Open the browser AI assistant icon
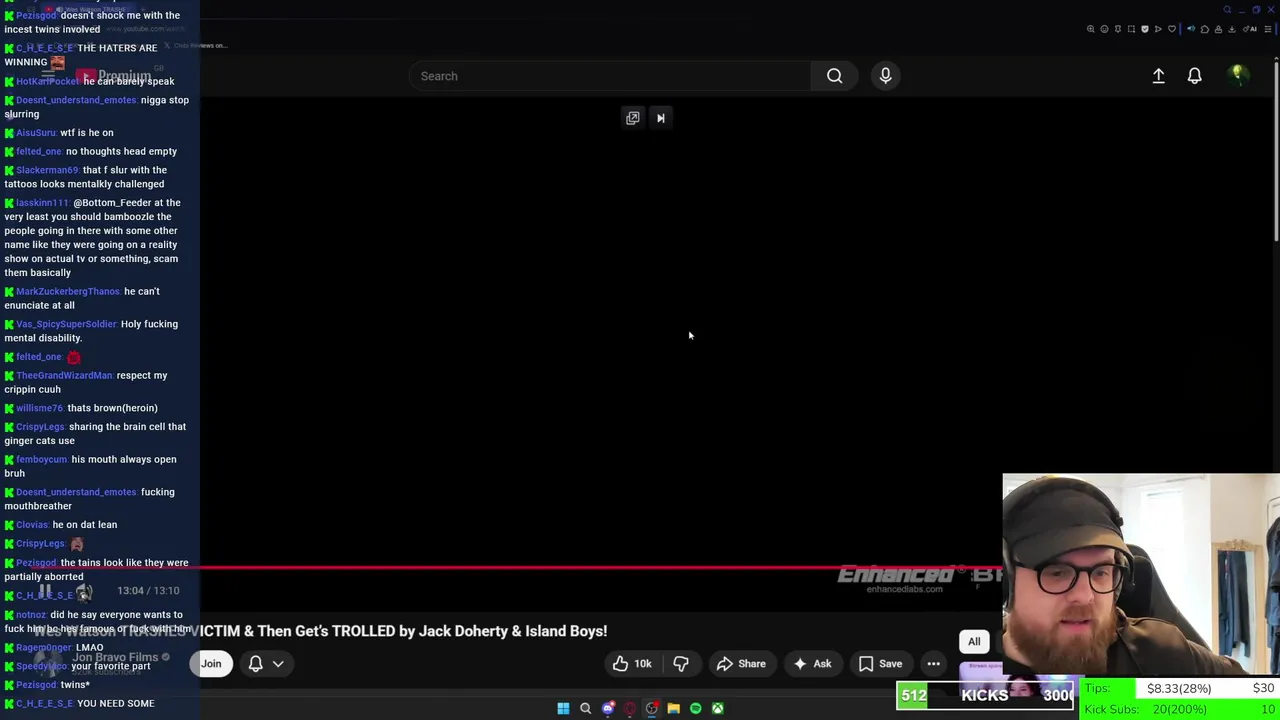1280x720 pixels. pos(1250,29)
